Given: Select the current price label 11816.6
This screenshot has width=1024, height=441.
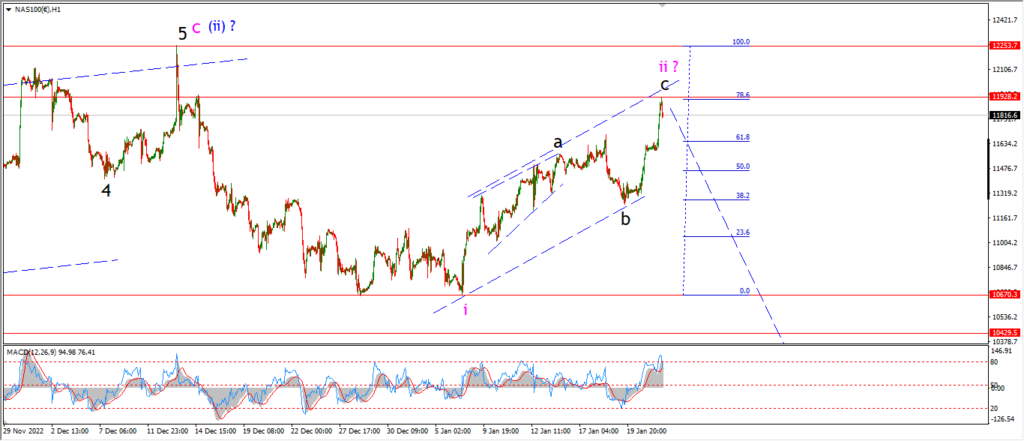Looking at the screenshot, I should tap(1004, 116).
